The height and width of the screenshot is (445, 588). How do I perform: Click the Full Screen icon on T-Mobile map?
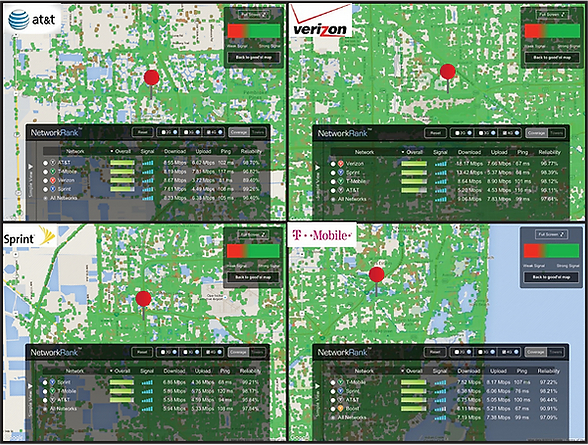click(551, 234)
